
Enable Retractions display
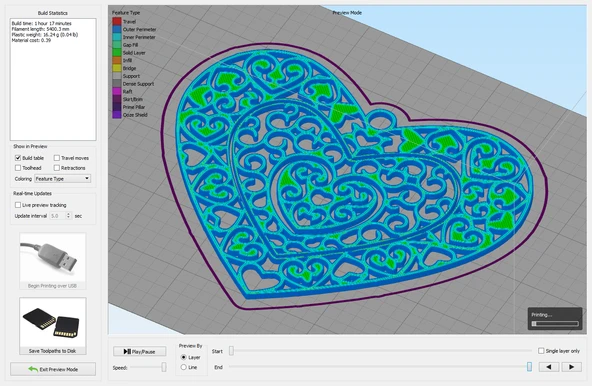[x=57, y=168]
